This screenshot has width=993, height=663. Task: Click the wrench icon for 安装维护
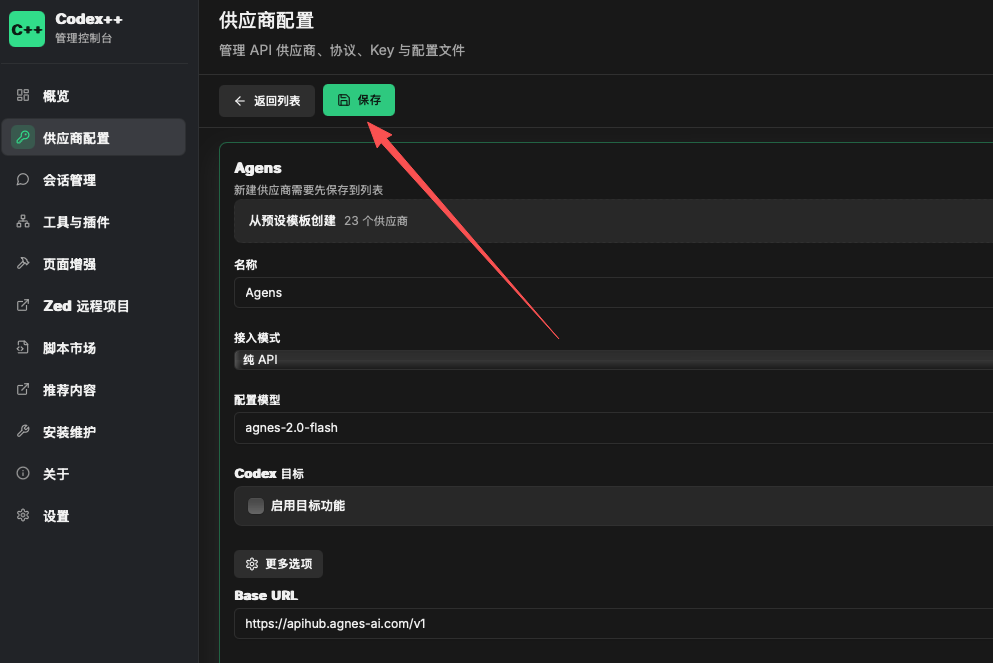23,431
